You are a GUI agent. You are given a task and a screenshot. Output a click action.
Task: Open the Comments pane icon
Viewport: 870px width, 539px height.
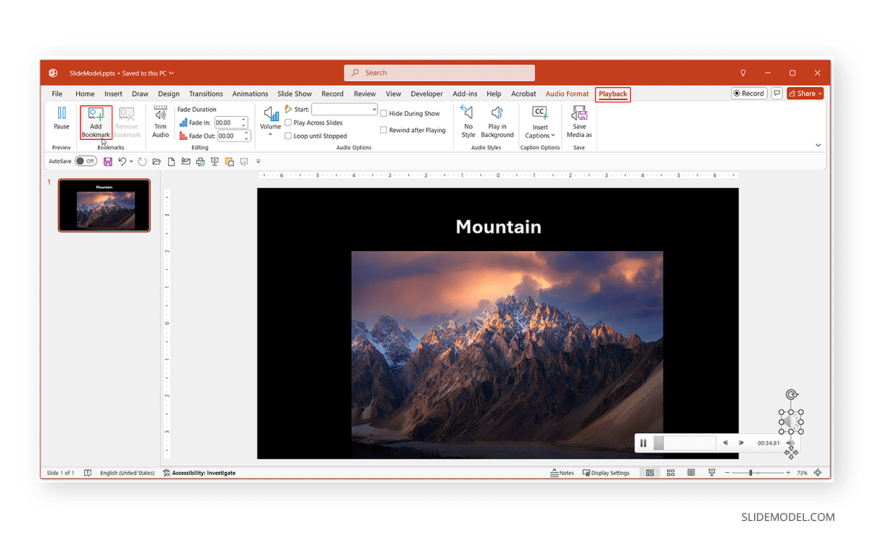click(x=777, y=93)
